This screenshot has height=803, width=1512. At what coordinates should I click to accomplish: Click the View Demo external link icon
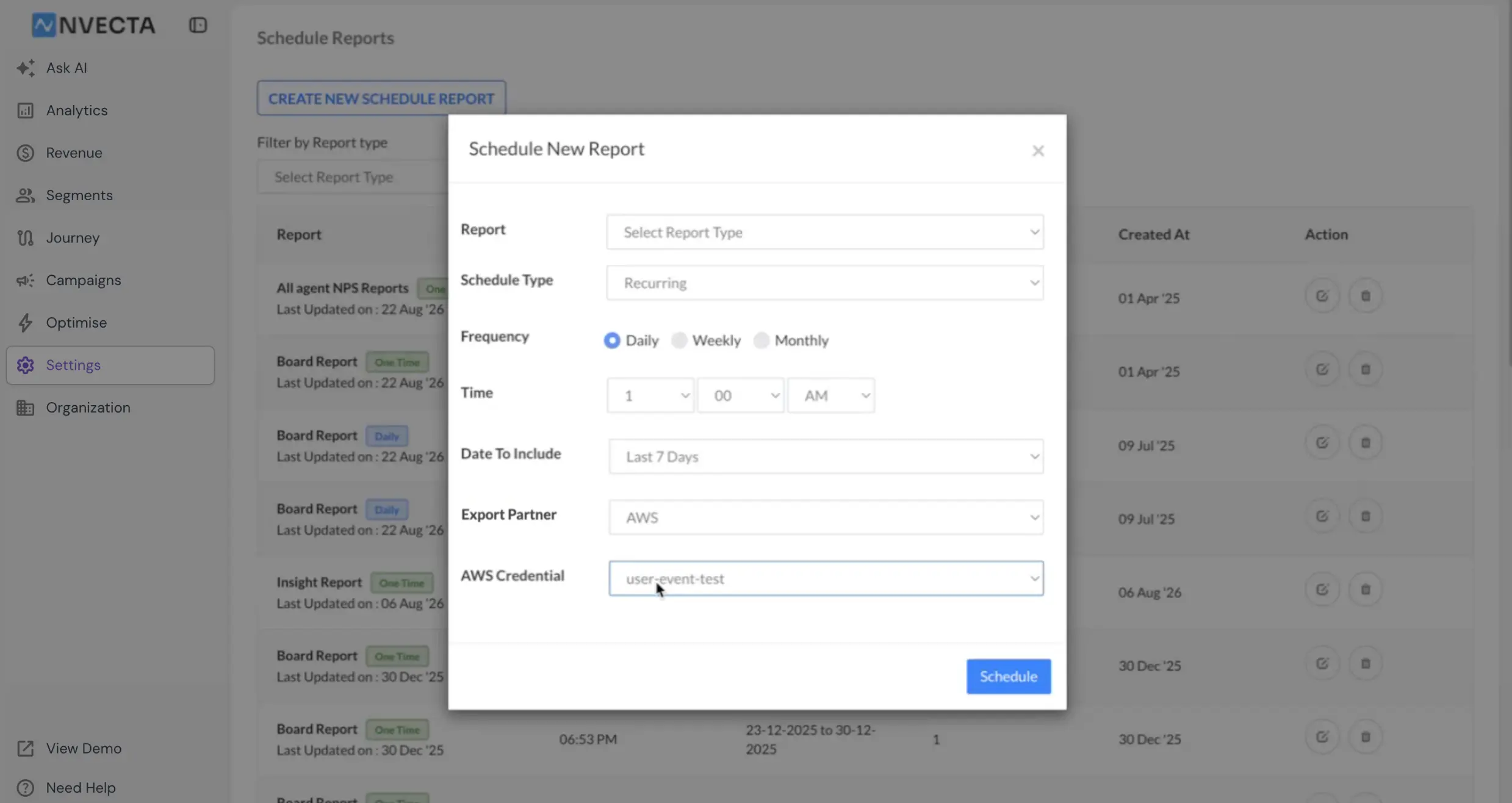click(x=25, y=748)
